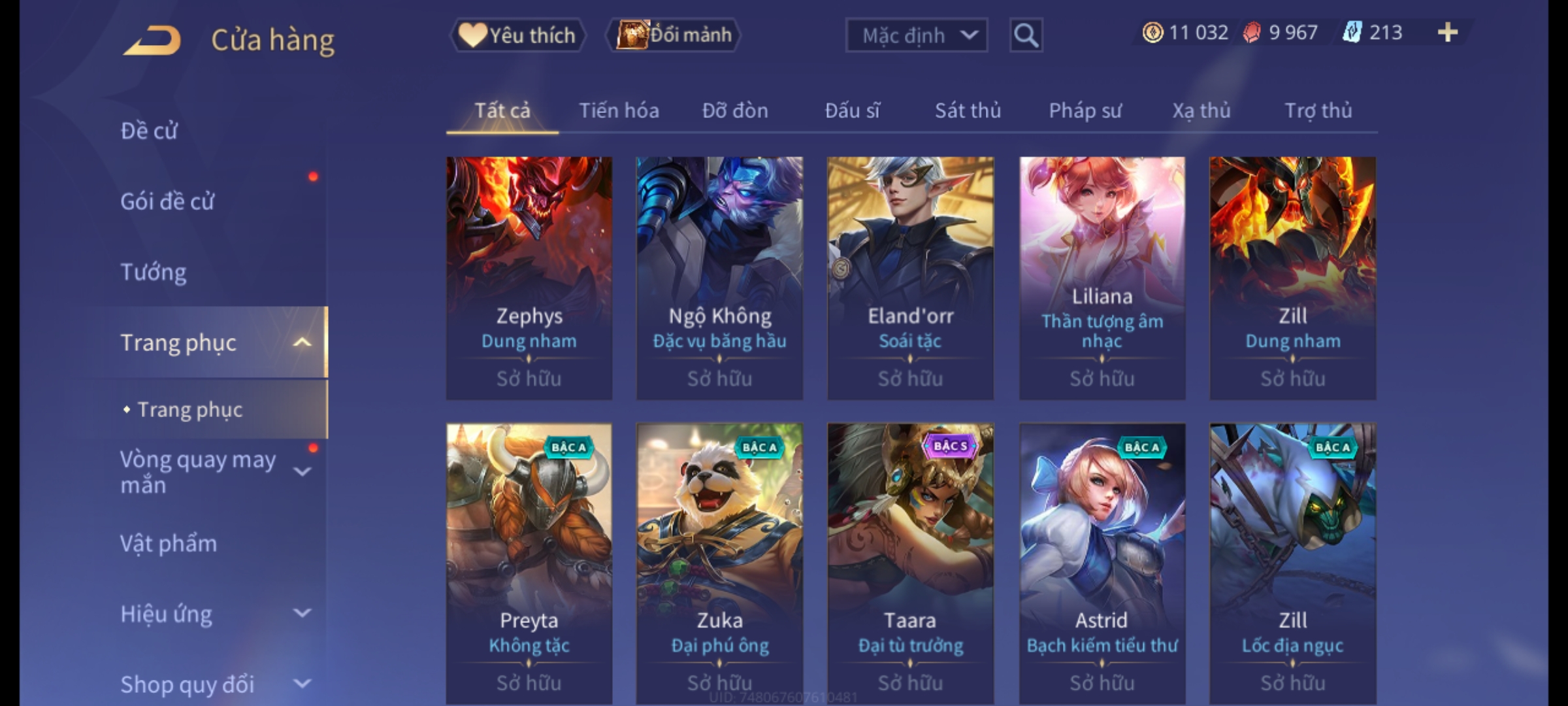Click the heart Yêu thích button

(x=517, y=35)
